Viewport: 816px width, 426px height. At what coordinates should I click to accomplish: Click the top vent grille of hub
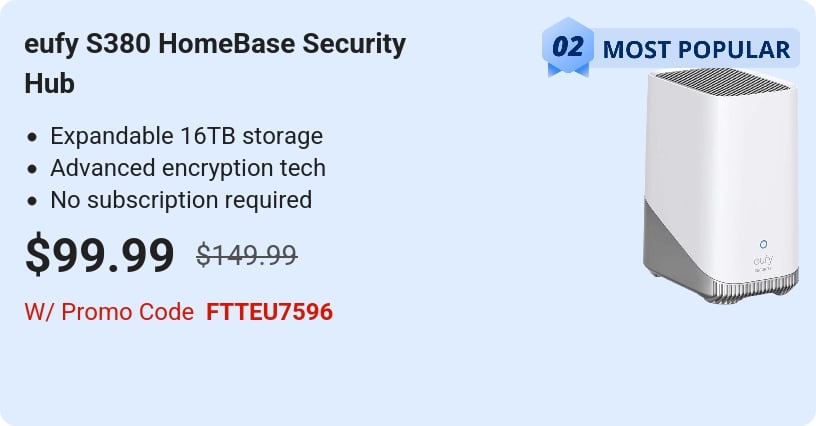[723, 82]
